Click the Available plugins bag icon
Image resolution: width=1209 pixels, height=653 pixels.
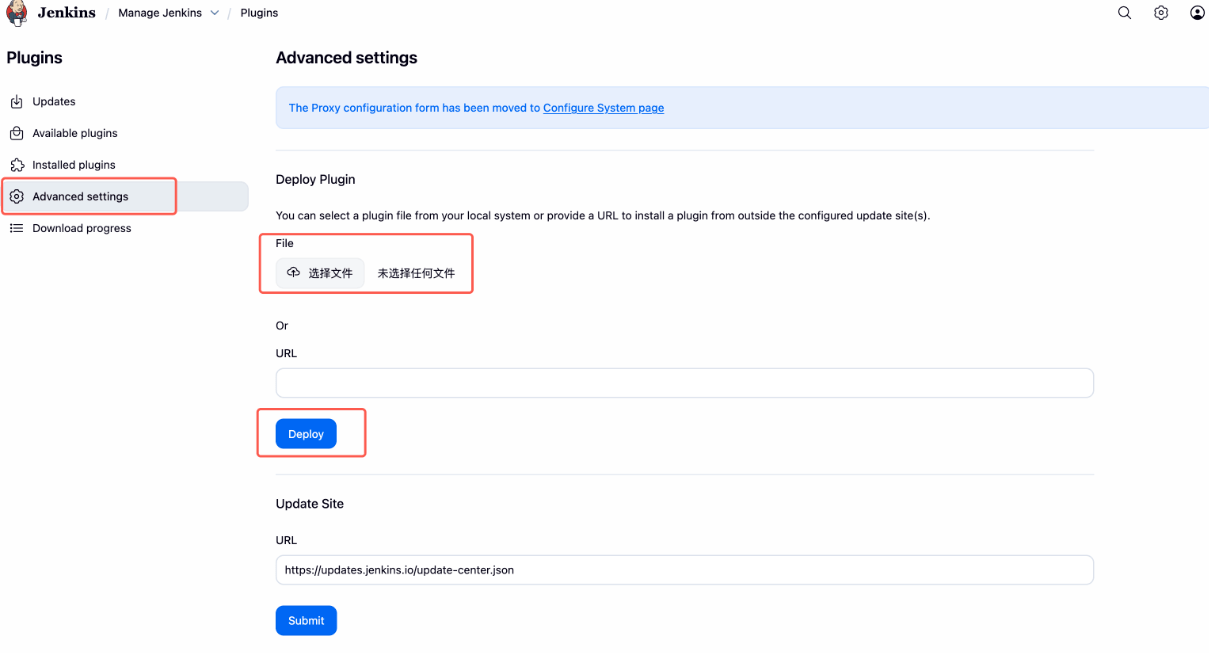point(16,133)
